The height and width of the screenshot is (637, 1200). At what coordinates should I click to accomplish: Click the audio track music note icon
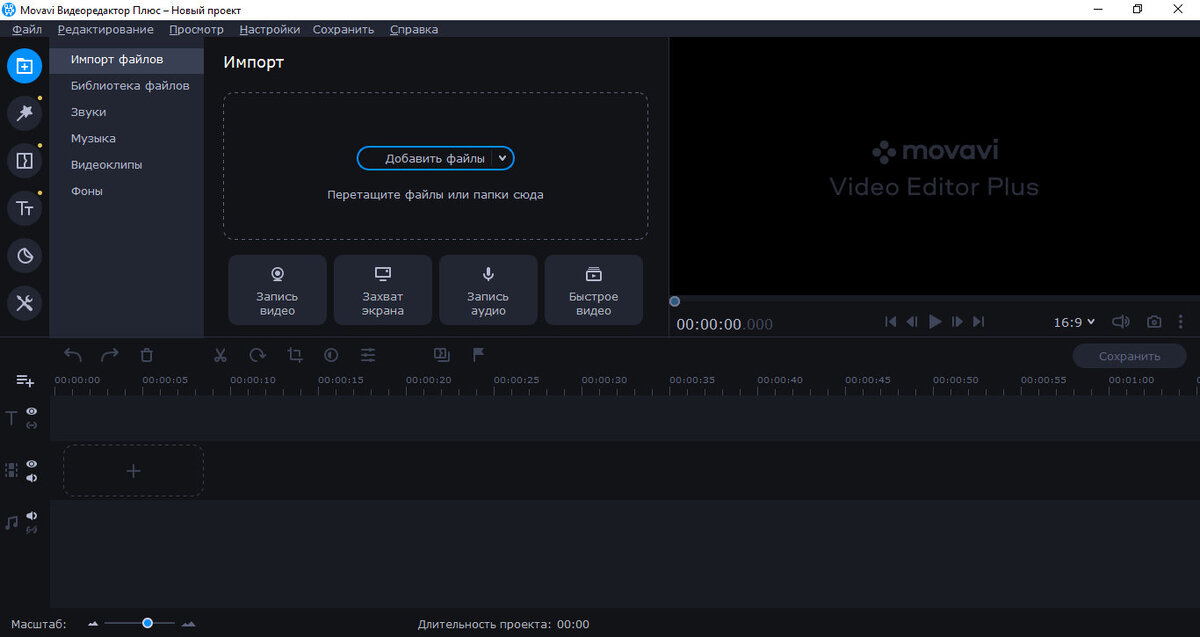12,522
